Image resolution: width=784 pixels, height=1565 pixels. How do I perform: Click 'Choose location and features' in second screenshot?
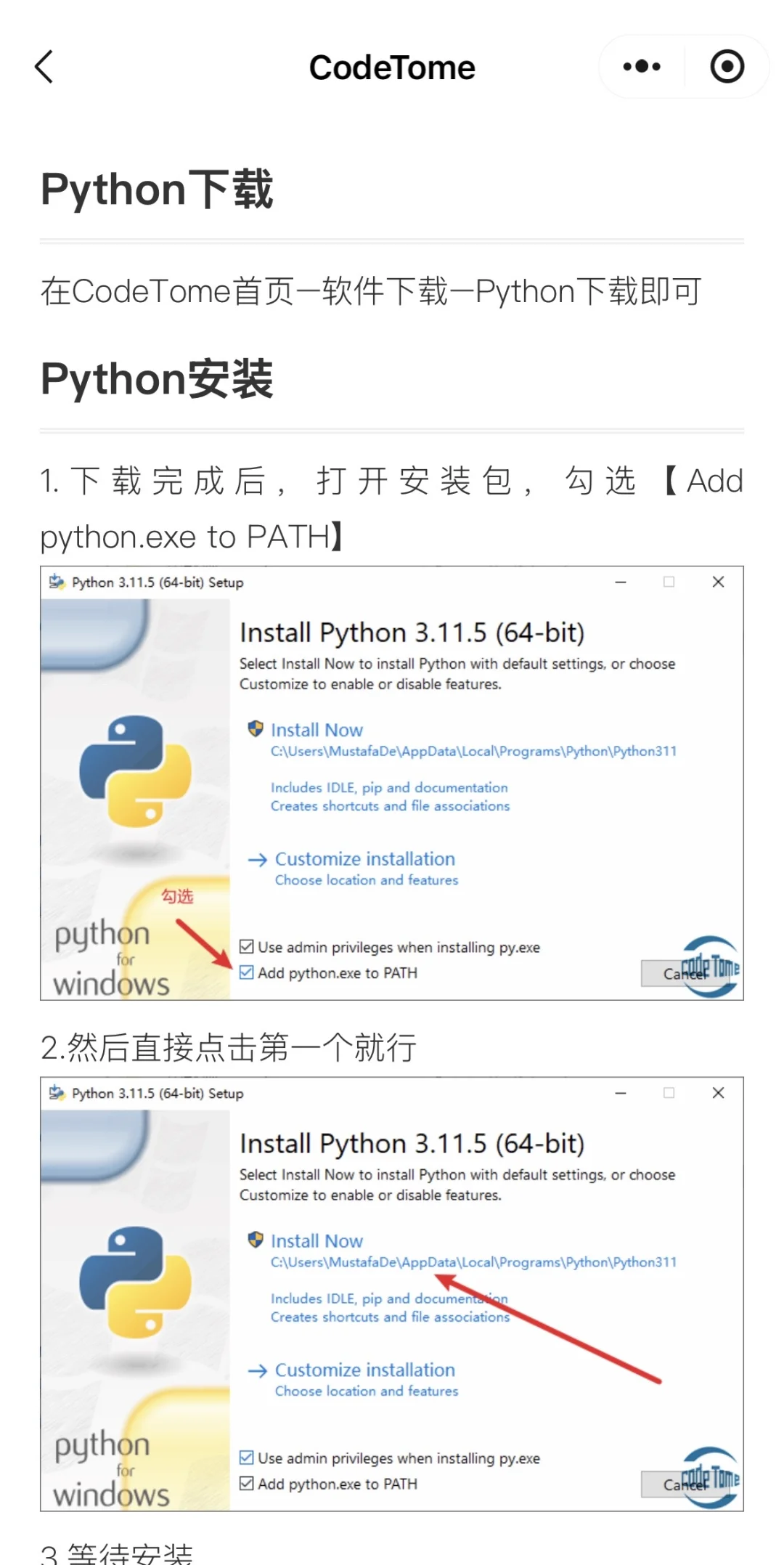(x=367, y=1391)
